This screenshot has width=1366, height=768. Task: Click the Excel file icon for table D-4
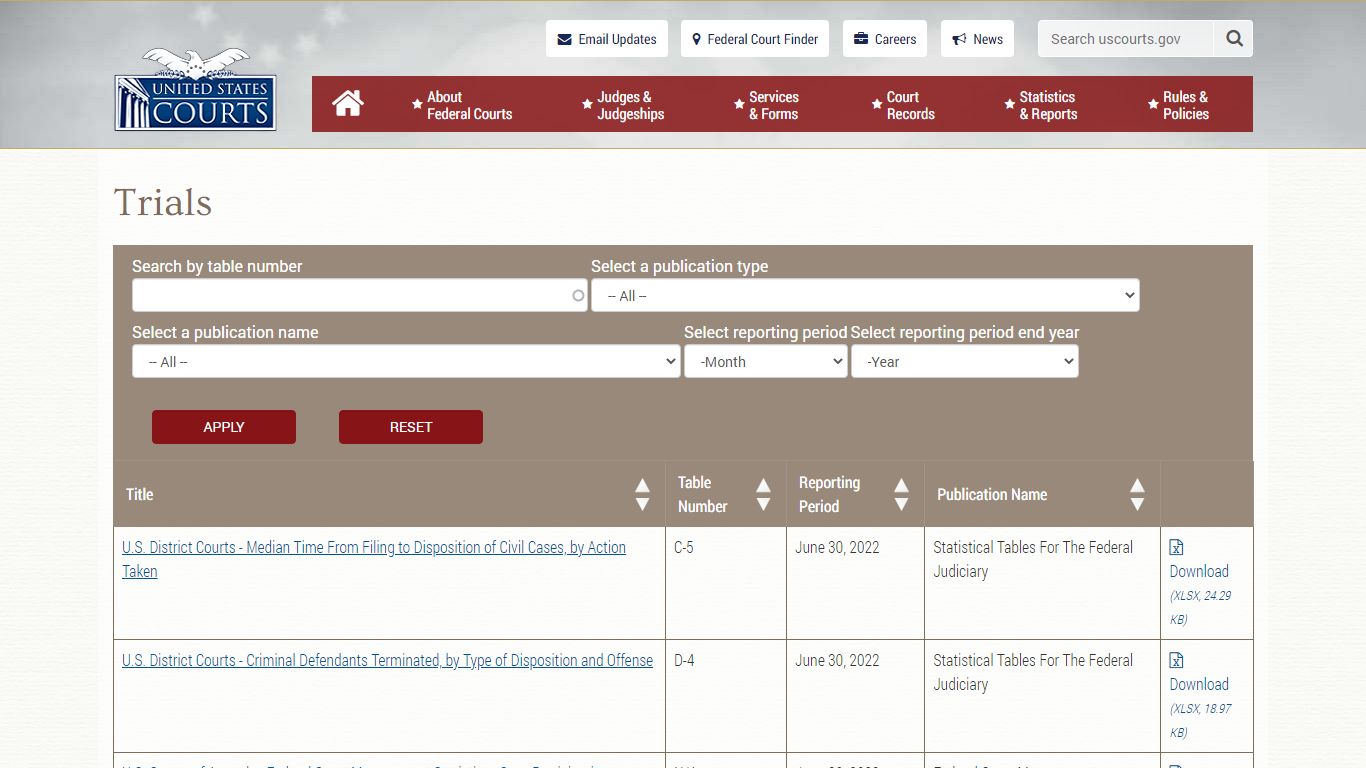click(1177, 660)
